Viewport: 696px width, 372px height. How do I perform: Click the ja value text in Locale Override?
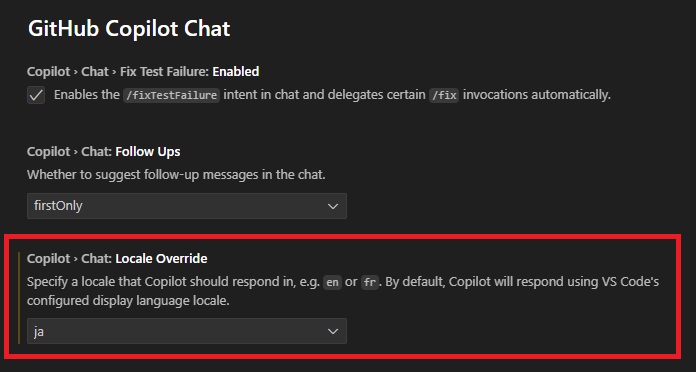(39, 332)
